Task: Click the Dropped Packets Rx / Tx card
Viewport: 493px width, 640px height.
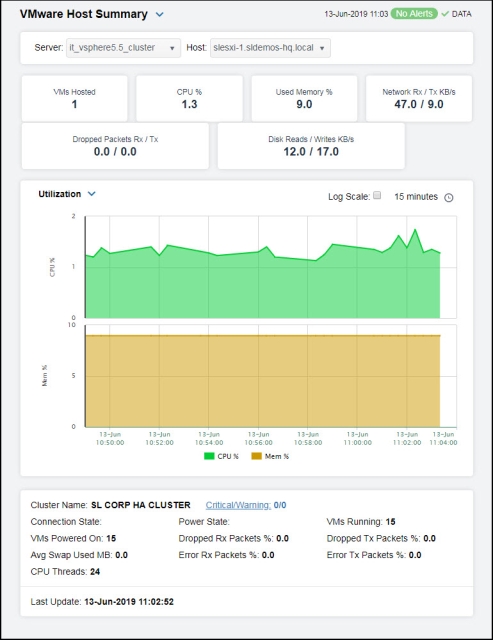Action: (115, 146)
